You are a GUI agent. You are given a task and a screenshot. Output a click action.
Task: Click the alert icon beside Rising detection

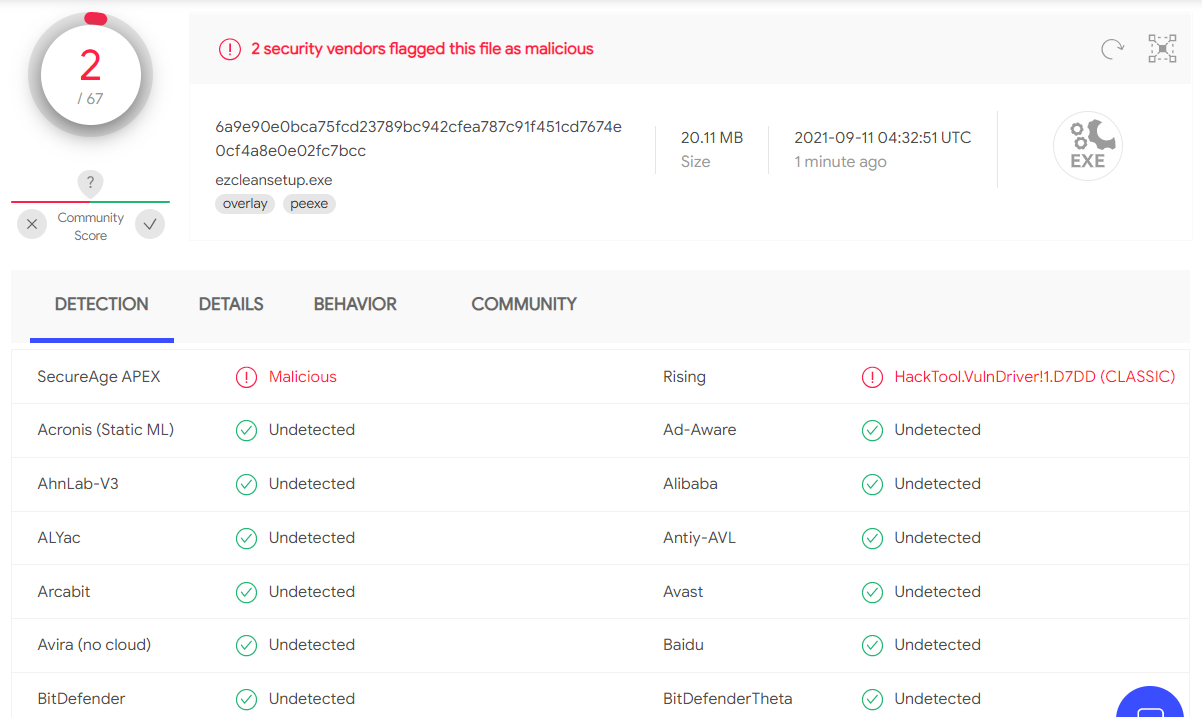[x=872, y=377]
